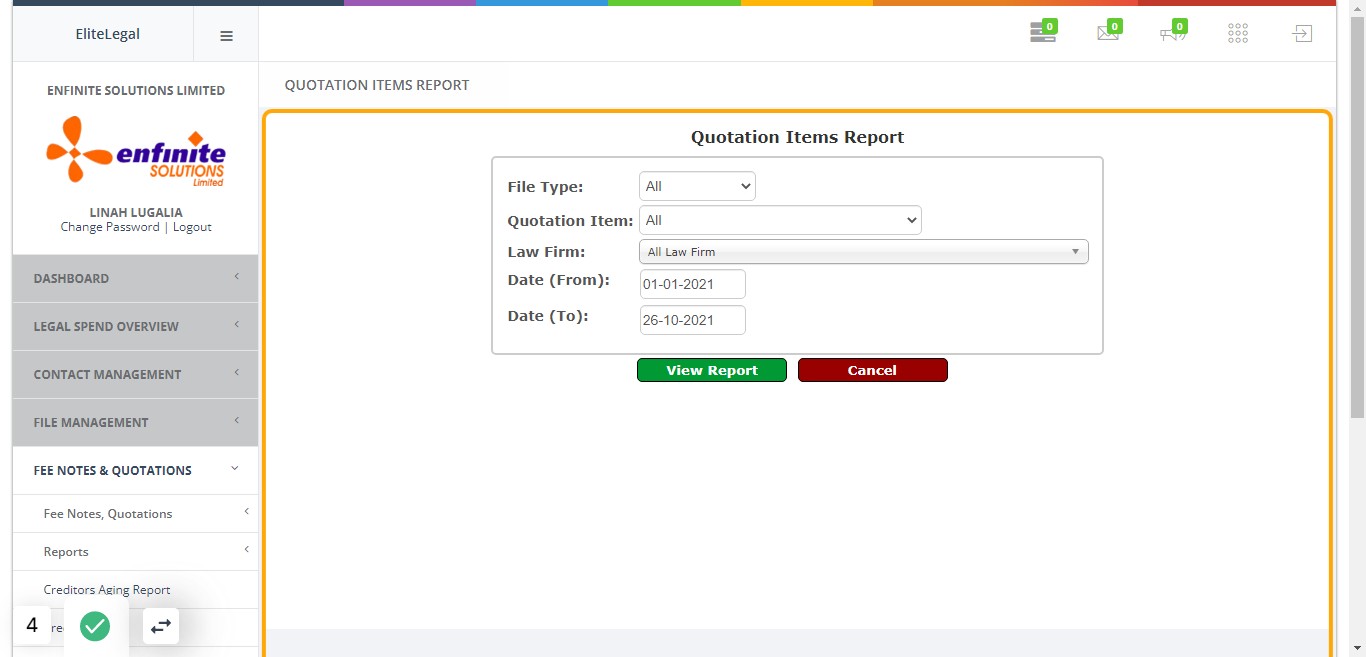Viewport: 1366px width, 657px height.
Task: Open the megaphone announcements icon
Action: [1173, 33]
